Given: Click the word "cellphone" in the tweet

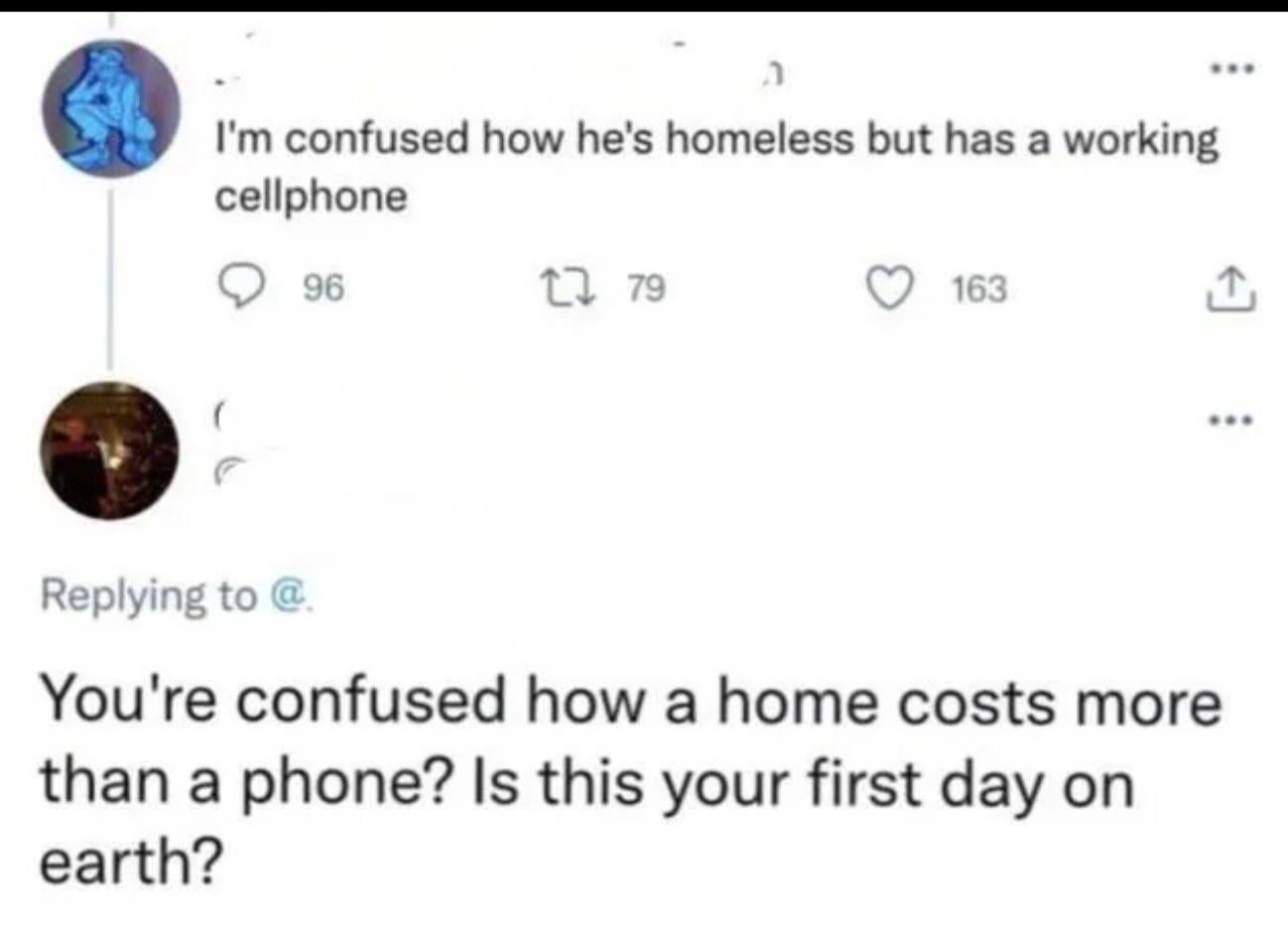Looking at the screenshot, I should pyautogui.click(x=312, y=197).
